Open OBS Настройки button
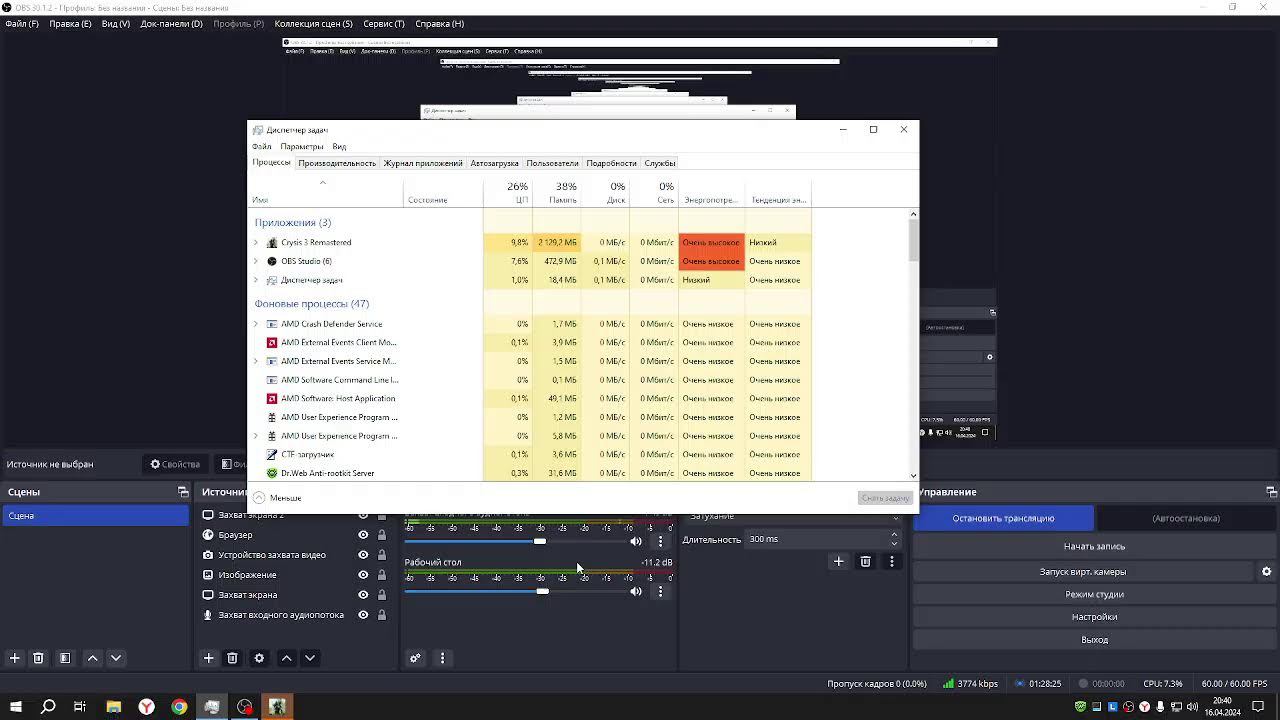 1094,617
